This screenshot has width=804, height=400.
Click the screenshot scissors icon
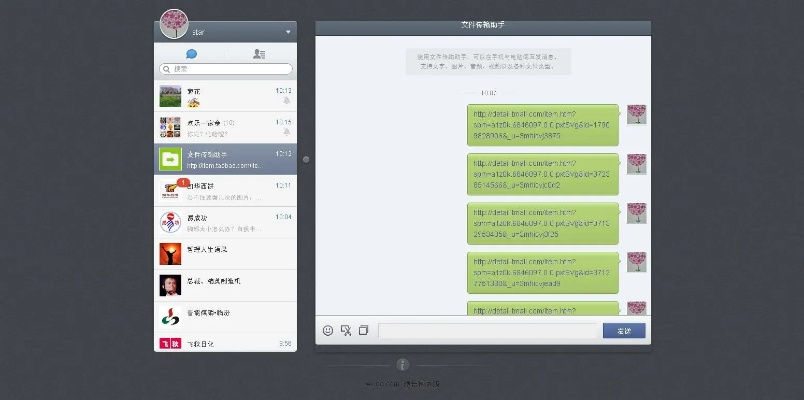(346, 330)
